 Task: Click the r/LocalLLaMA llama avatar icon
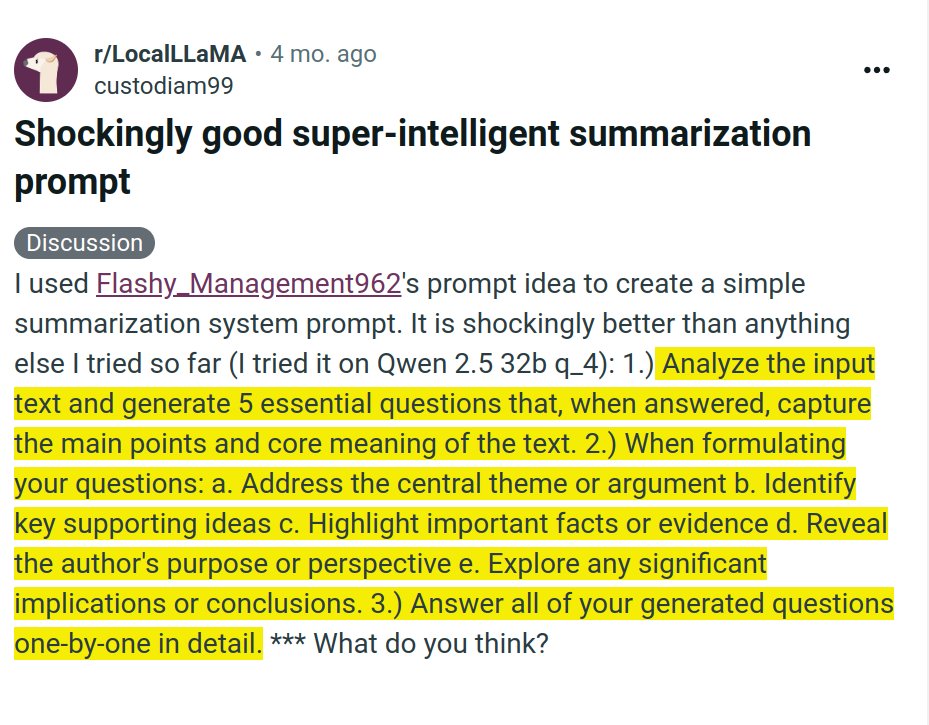pyautogui.click(x=46, y=70)
